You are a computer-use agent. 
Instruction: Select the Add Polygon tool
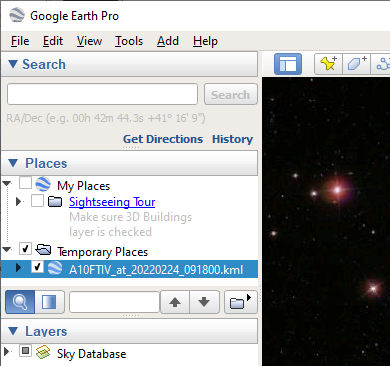(356, 64)
